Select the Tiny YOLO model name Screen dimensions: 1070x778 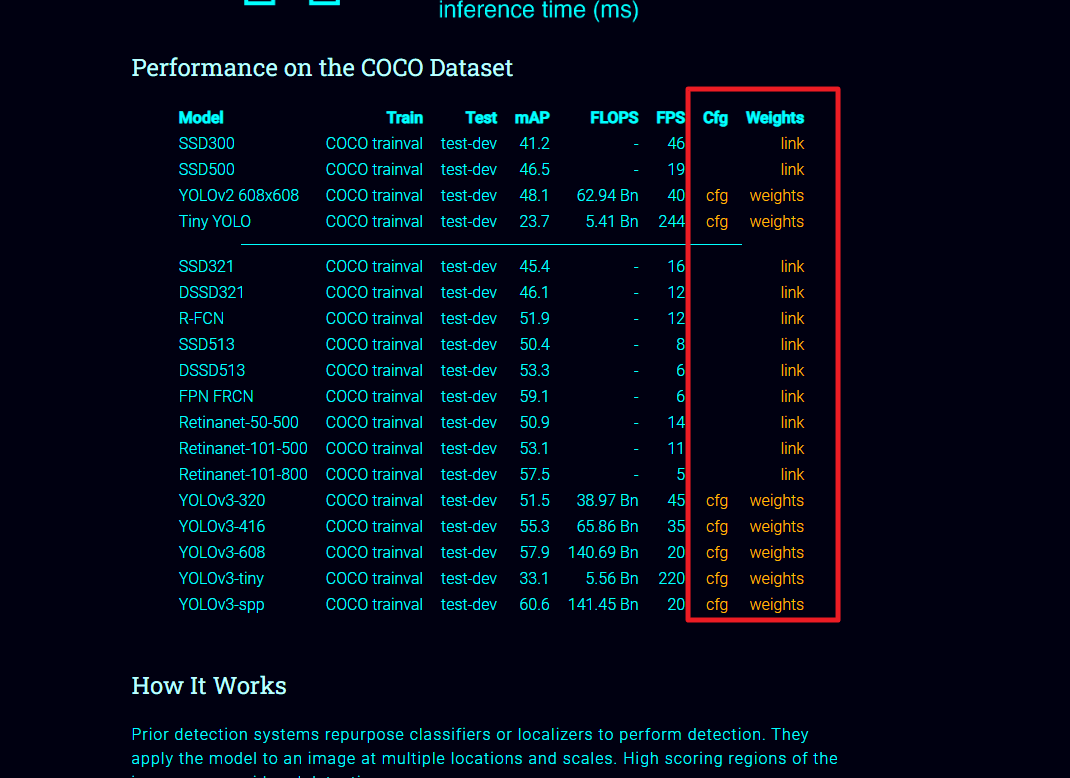point(214,222)
